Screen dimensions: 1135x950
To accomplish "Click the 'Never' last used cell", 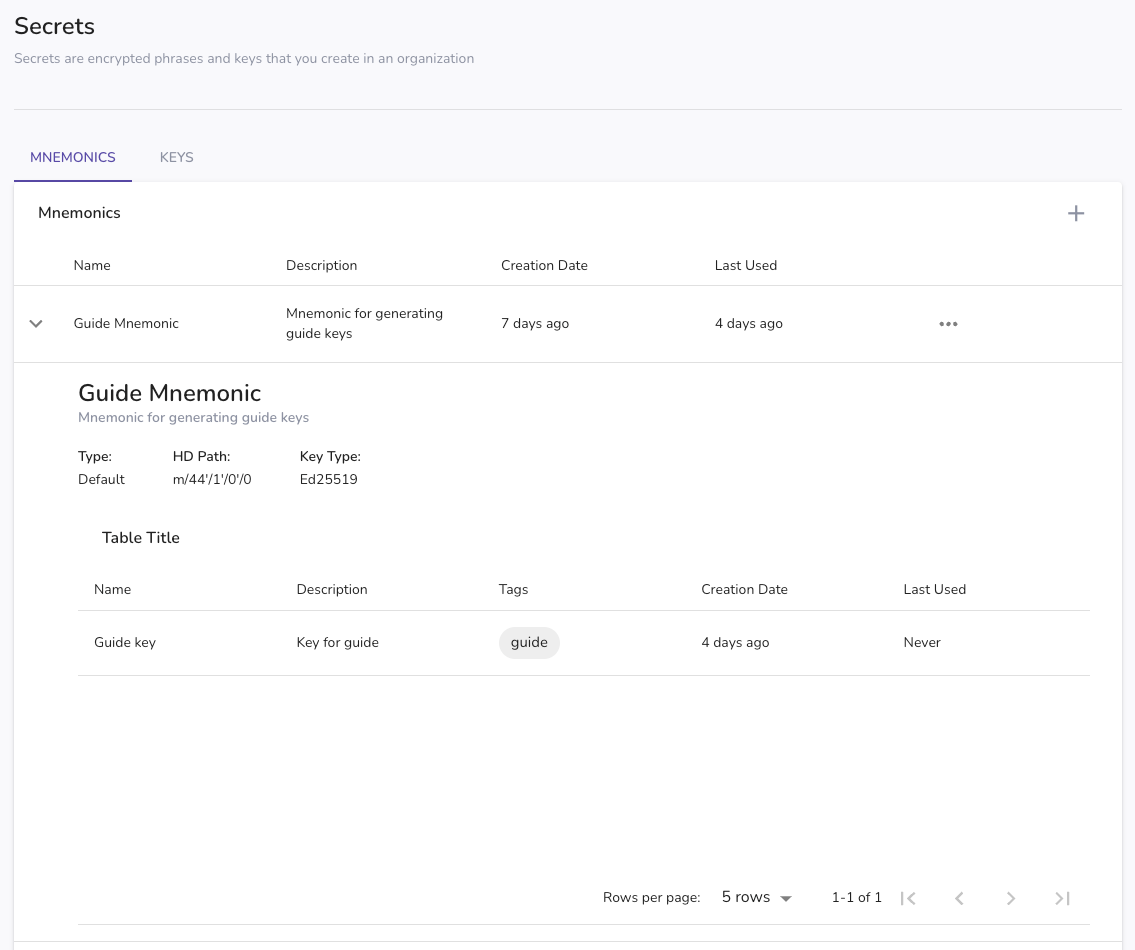I will pyautogui.click(x=921, y=642).
